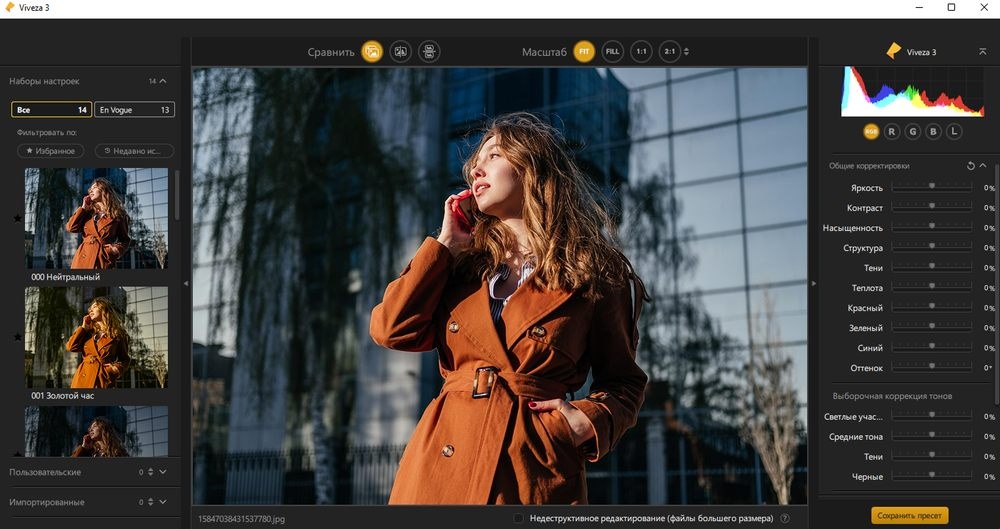Set zoom to FILL

click(613, 51)
